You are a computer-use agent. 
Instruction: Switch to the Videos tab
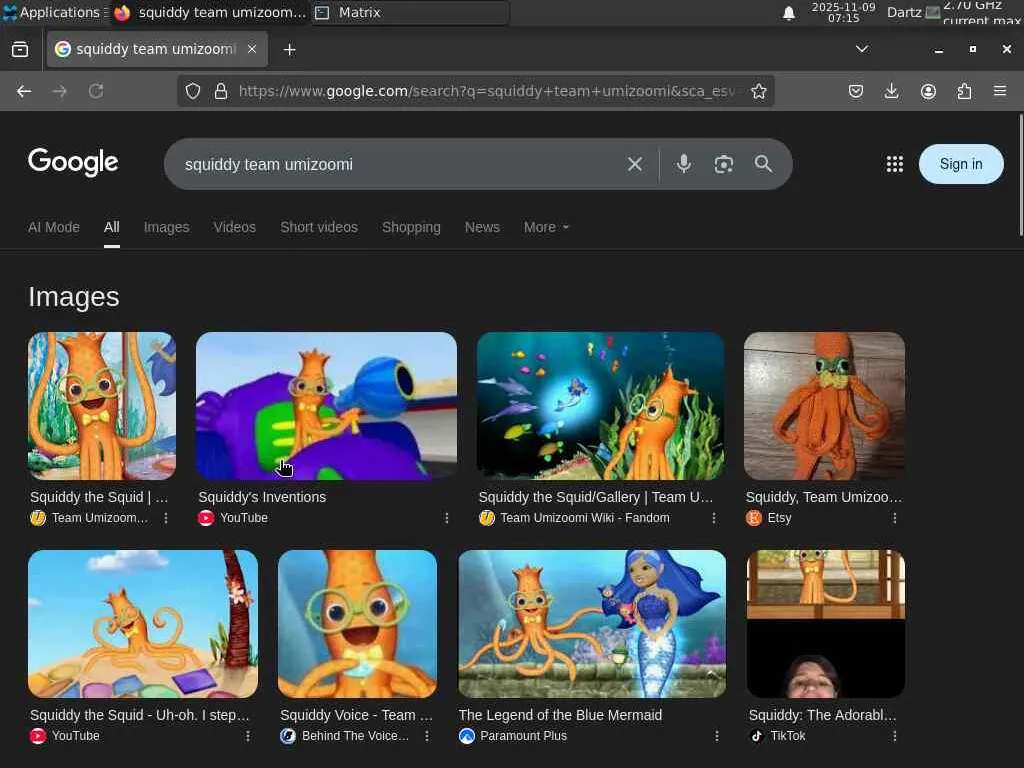tap(234, 227)
